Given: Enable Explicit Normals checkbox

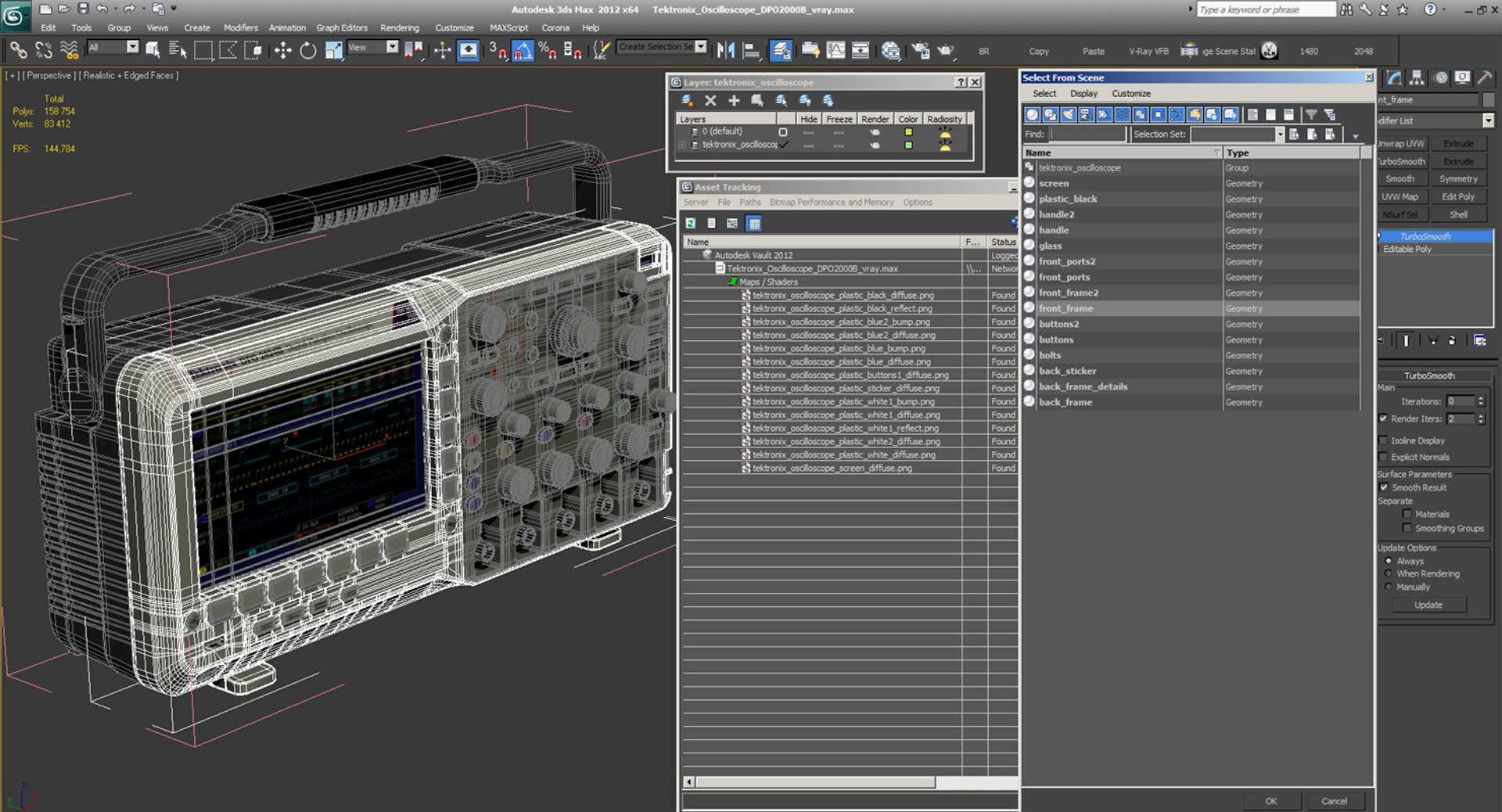Looking at the screenshot, I should coord(1383,457).
